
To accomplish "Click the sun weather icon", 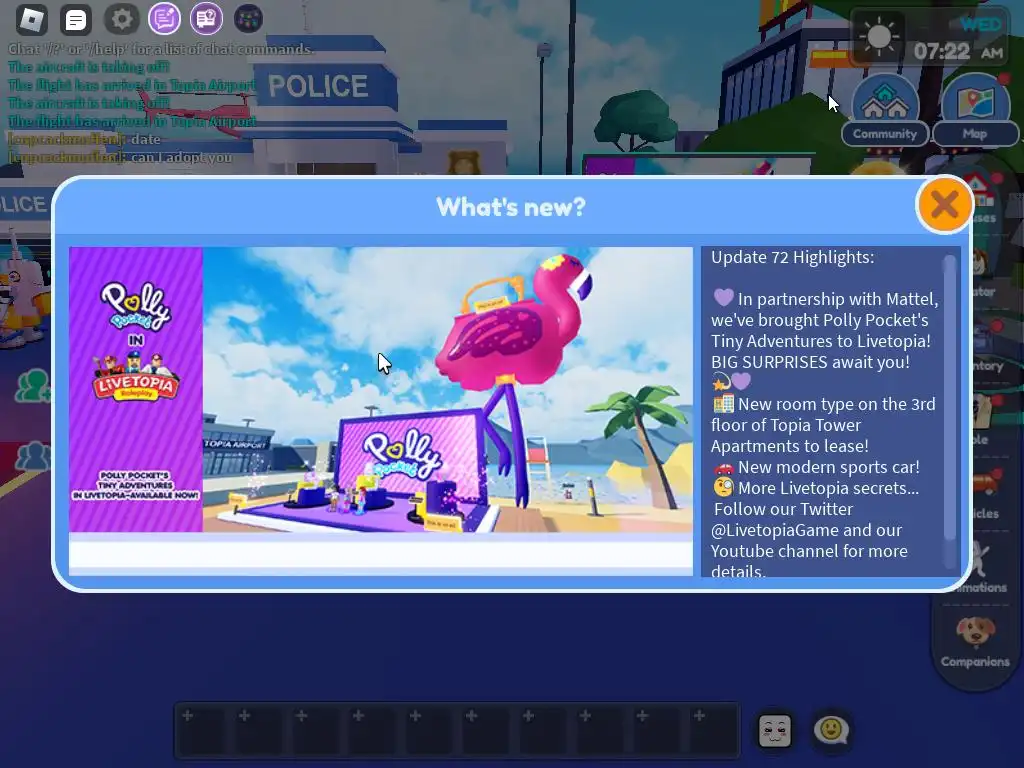I will [878, 36].
